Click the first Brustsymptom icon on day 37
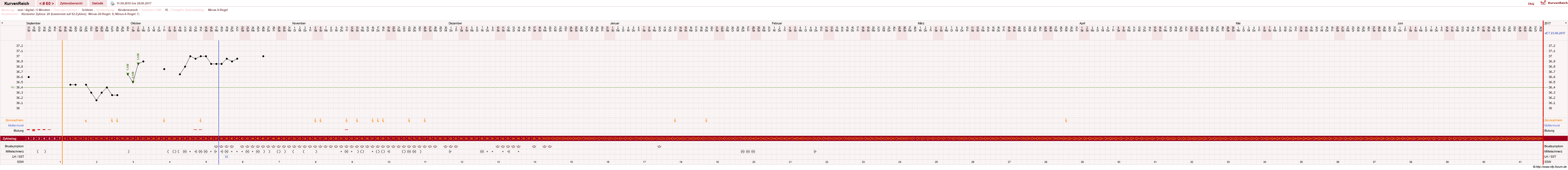 (x=216, y=146)
